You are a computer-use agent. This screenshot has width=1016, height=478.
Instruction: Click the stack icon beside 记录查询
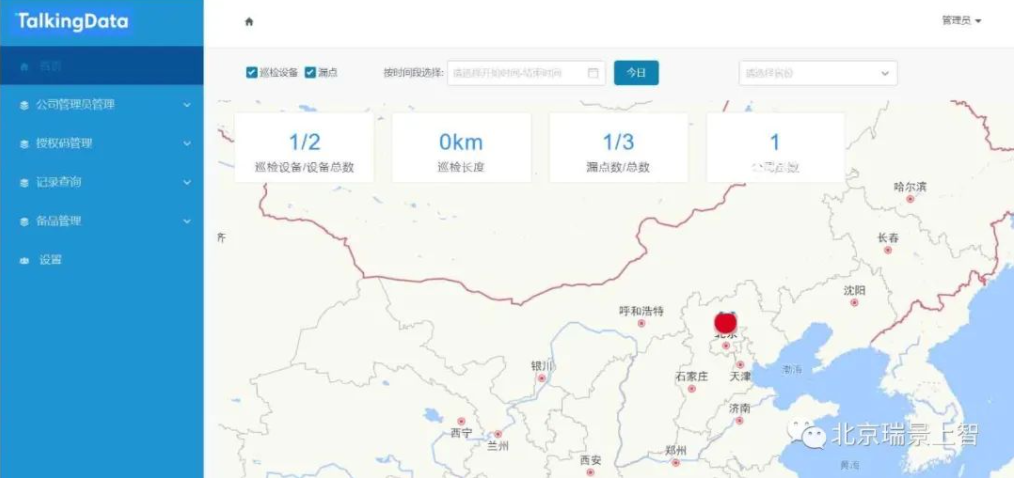(x=24, y=183)
